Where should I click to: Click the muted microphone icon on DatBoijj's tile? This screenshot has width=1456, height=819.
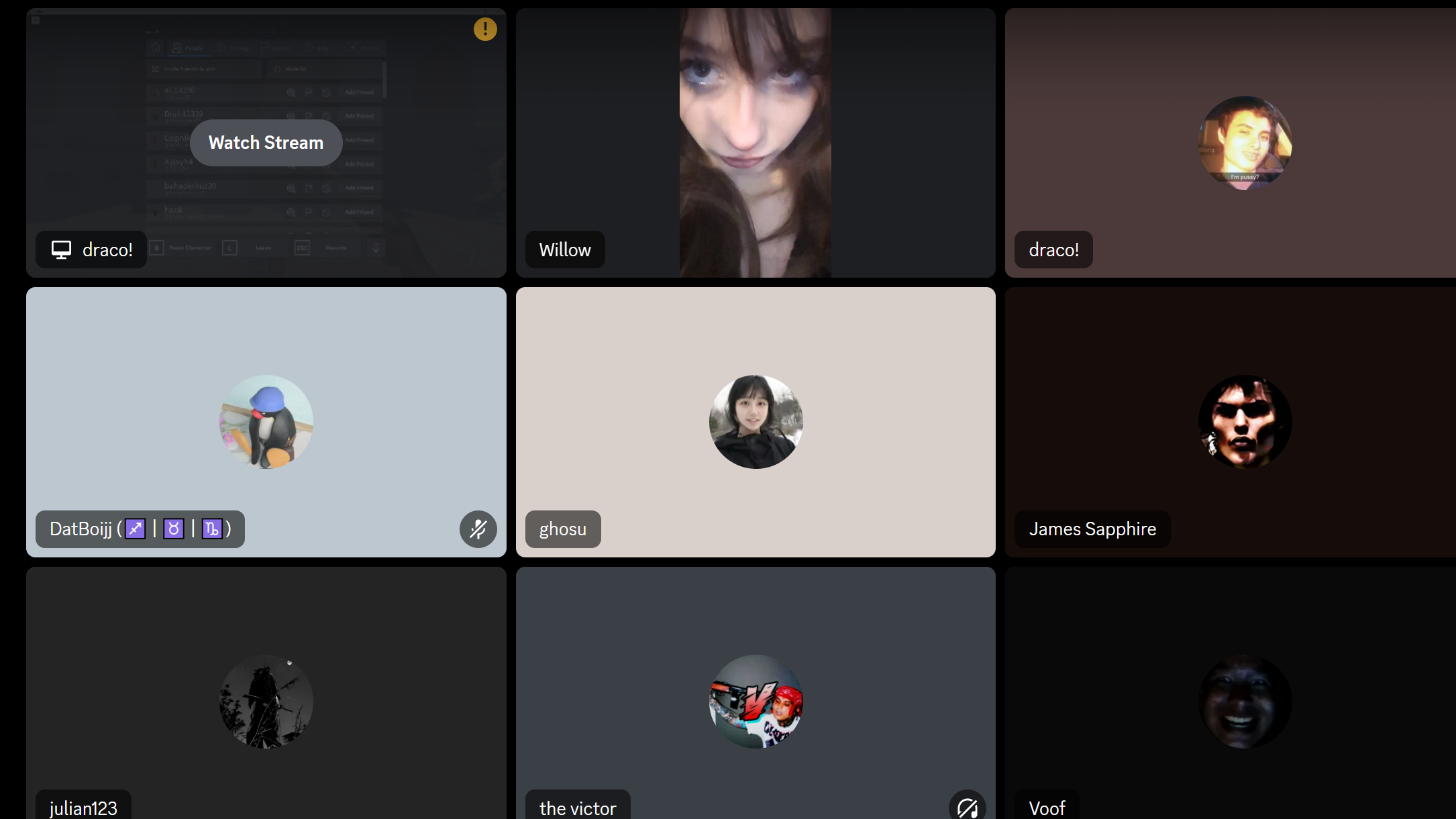click(x=478, y=529)
